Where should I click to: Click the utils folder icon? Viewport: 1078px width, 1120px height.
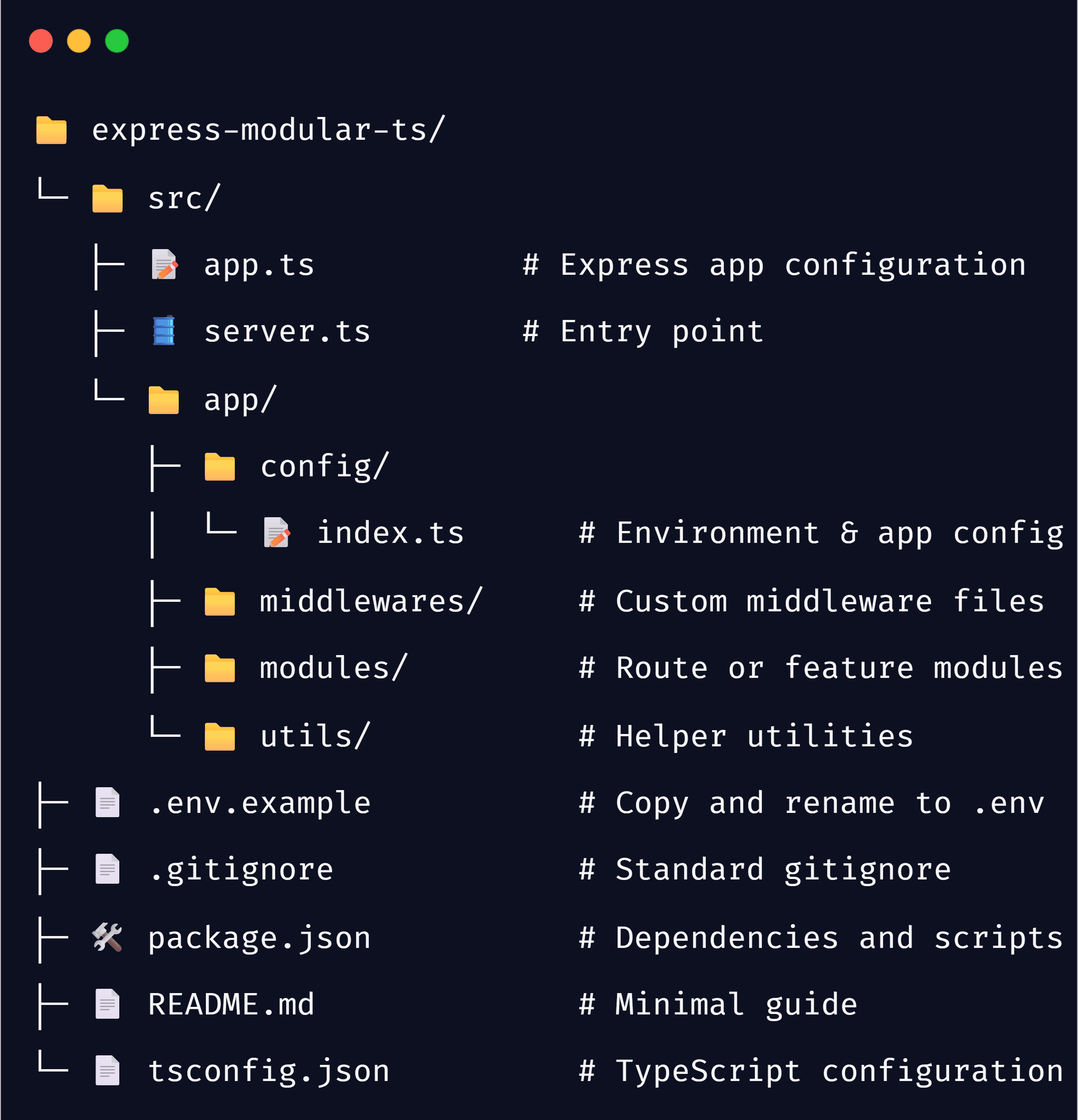point(220,736)
